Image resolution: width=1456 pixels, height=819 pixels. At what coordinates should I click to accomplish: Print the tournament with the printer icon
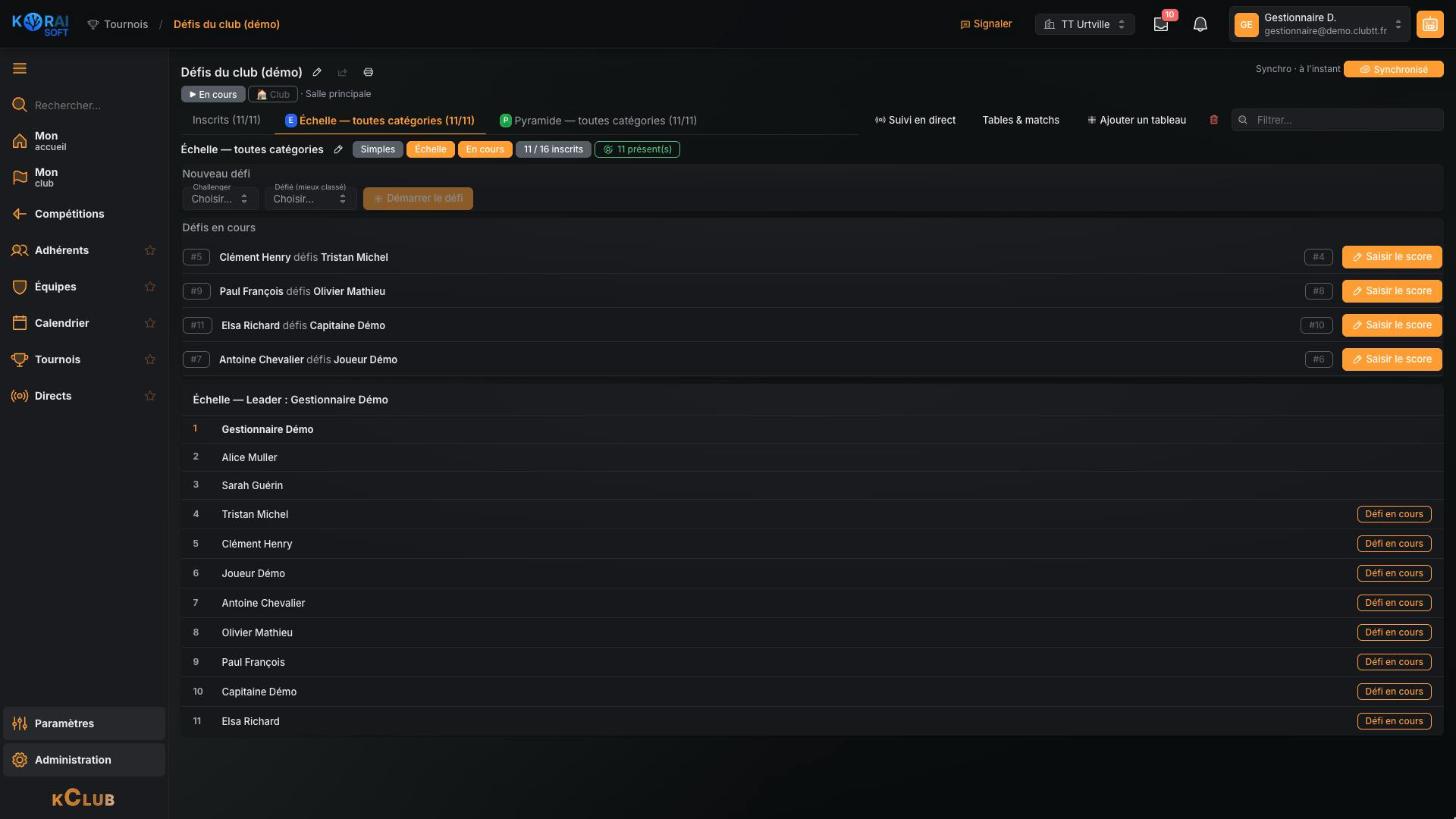click(x=368, y=72)
